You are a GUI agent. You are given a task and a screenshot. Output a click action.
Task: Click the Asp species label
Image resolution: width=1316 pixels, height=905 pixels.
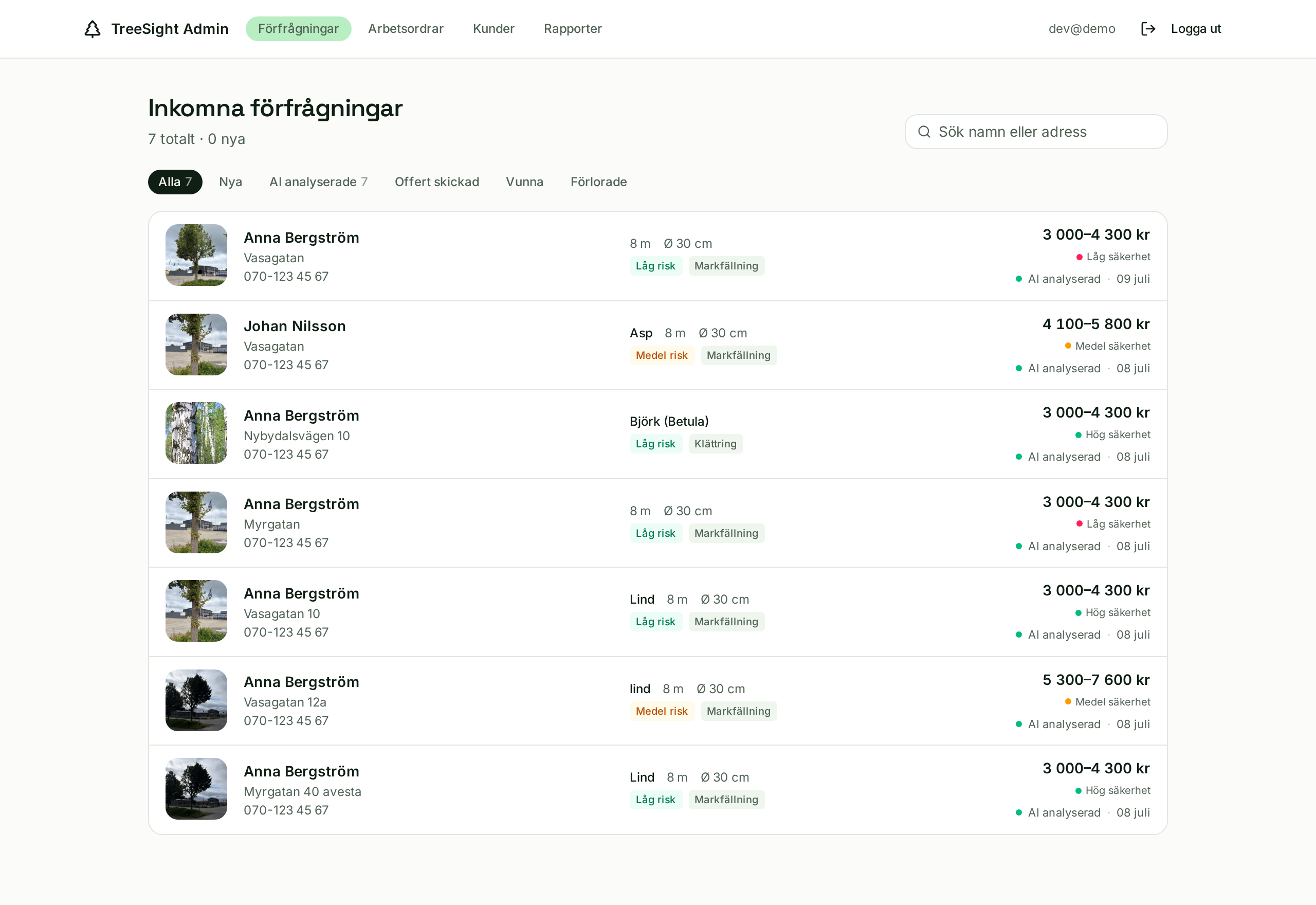[x=641, y=333]
